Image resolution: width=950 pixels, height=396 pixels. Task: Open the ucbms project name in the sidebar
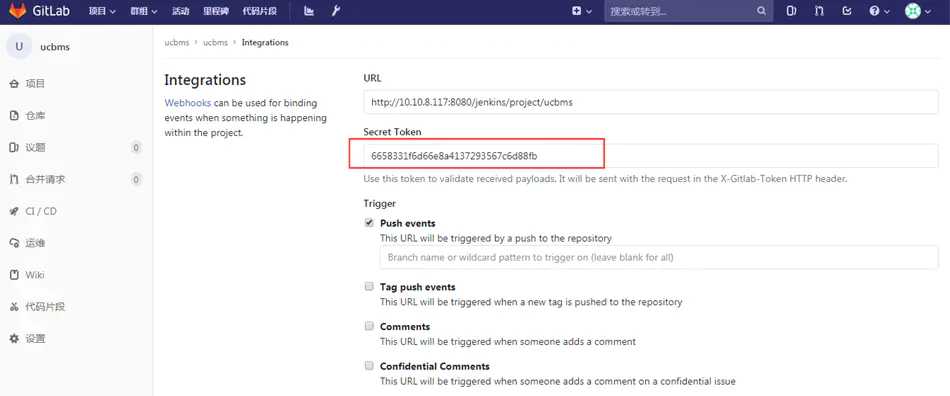tap(55, 47)
